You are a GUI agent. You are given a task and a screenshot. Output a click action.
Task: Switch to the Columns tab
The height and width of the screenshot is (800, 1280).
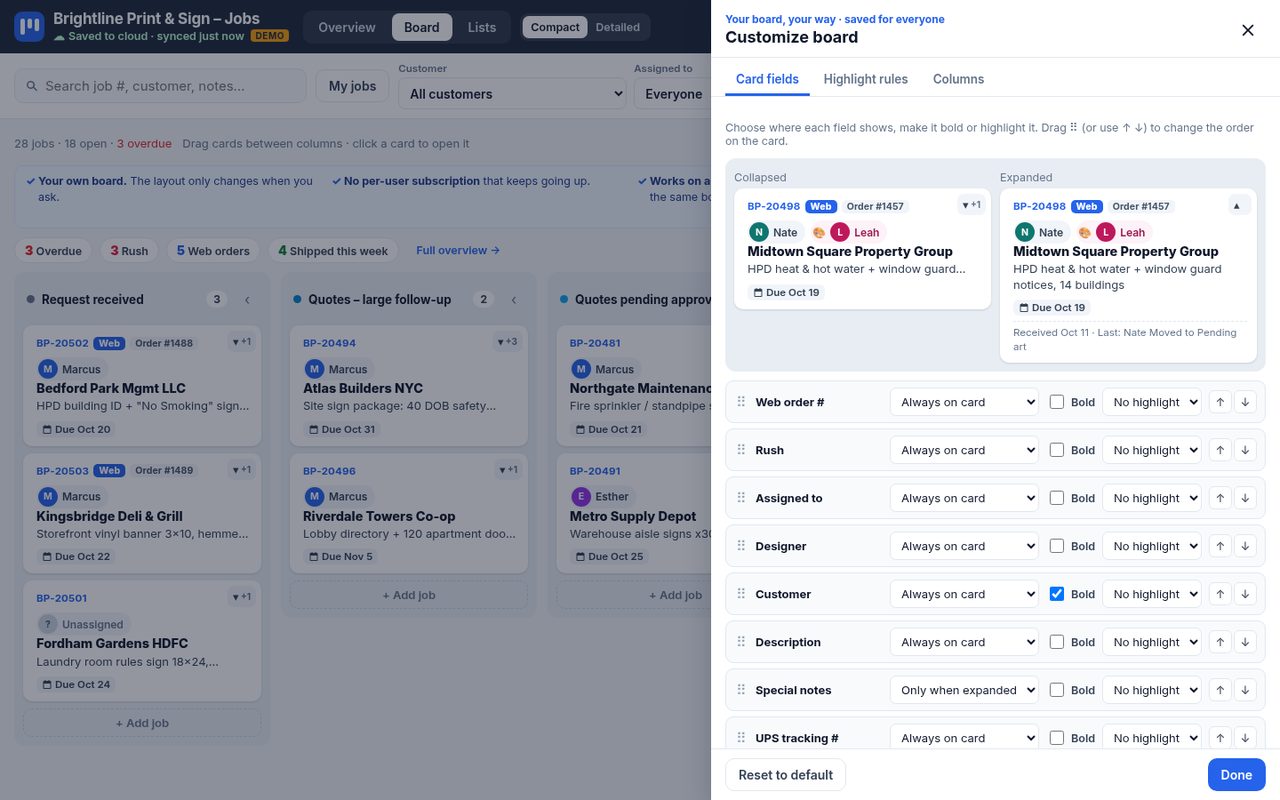pyautogui.click(x=958, y=79)
